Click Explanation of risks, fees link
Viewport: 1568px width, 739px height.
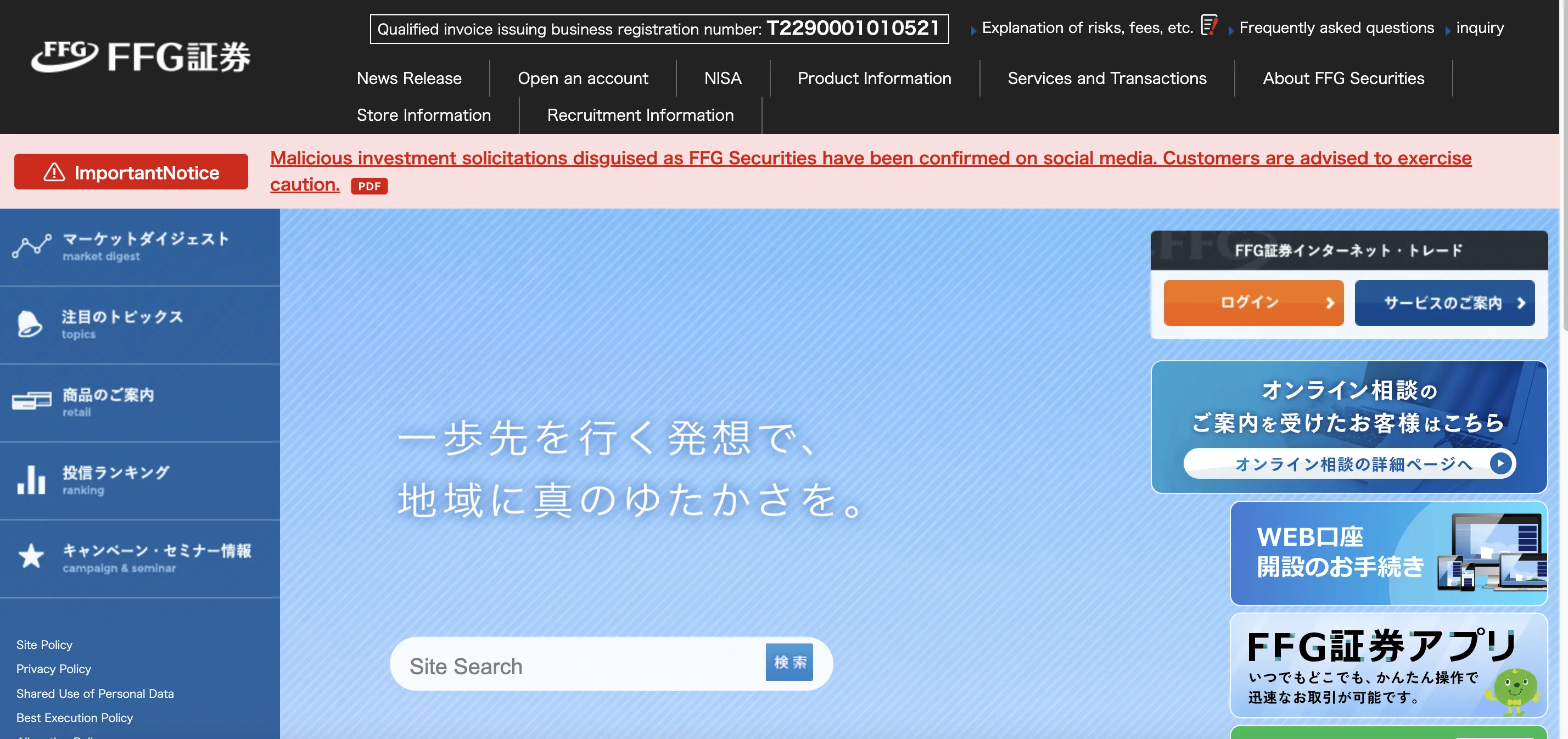pos(1087,27)
